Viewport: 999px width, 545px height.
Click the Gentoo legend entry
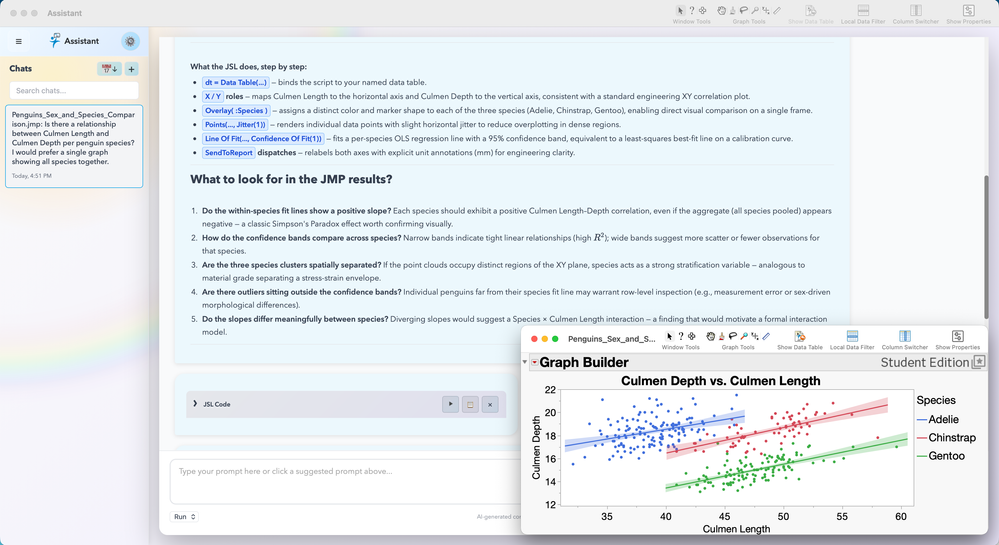pyautogui.click(x=940, y=456)
